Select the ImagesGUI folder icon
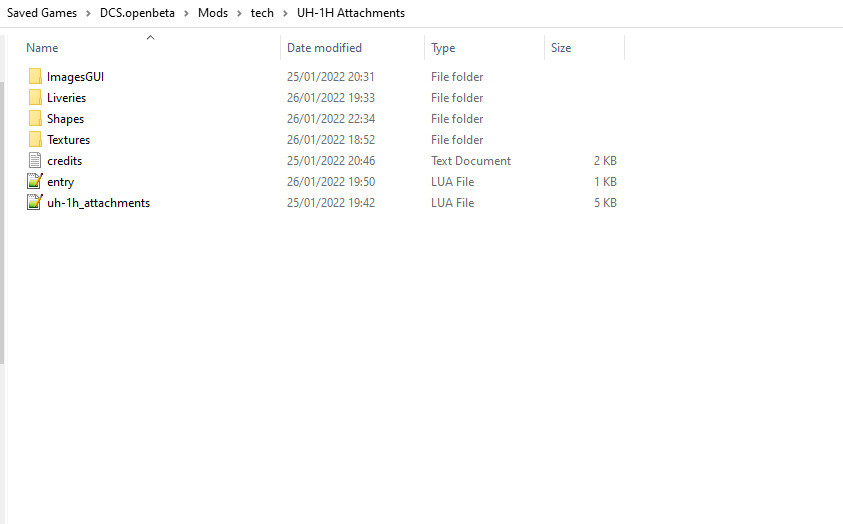This screenshot has height=524, width=843. click(x=35, y=77)
